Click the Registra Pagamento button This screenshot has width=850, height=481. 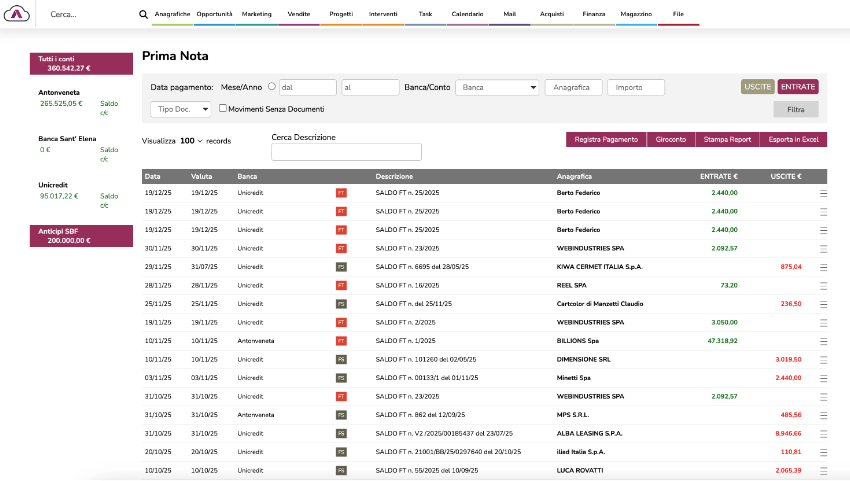pyautogui.click(x=606, y=140)
